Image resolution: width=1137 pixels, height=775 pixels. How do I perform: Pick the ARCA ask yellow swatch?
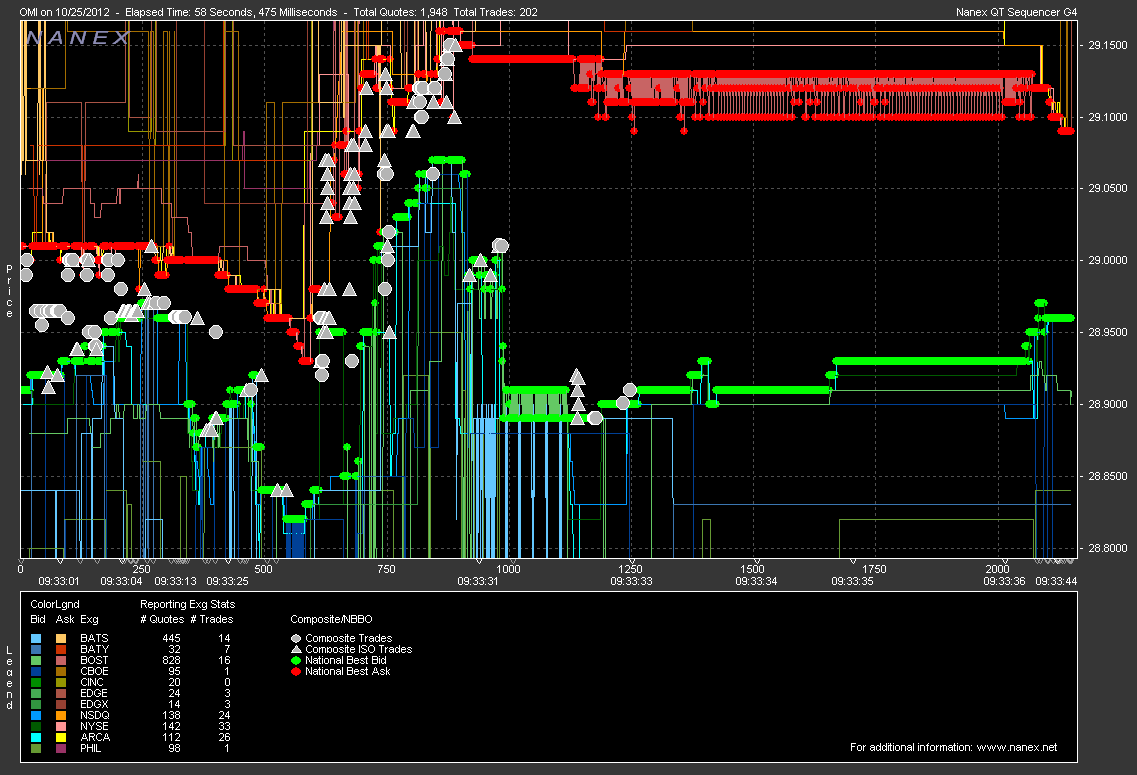[x=61, y=737]
